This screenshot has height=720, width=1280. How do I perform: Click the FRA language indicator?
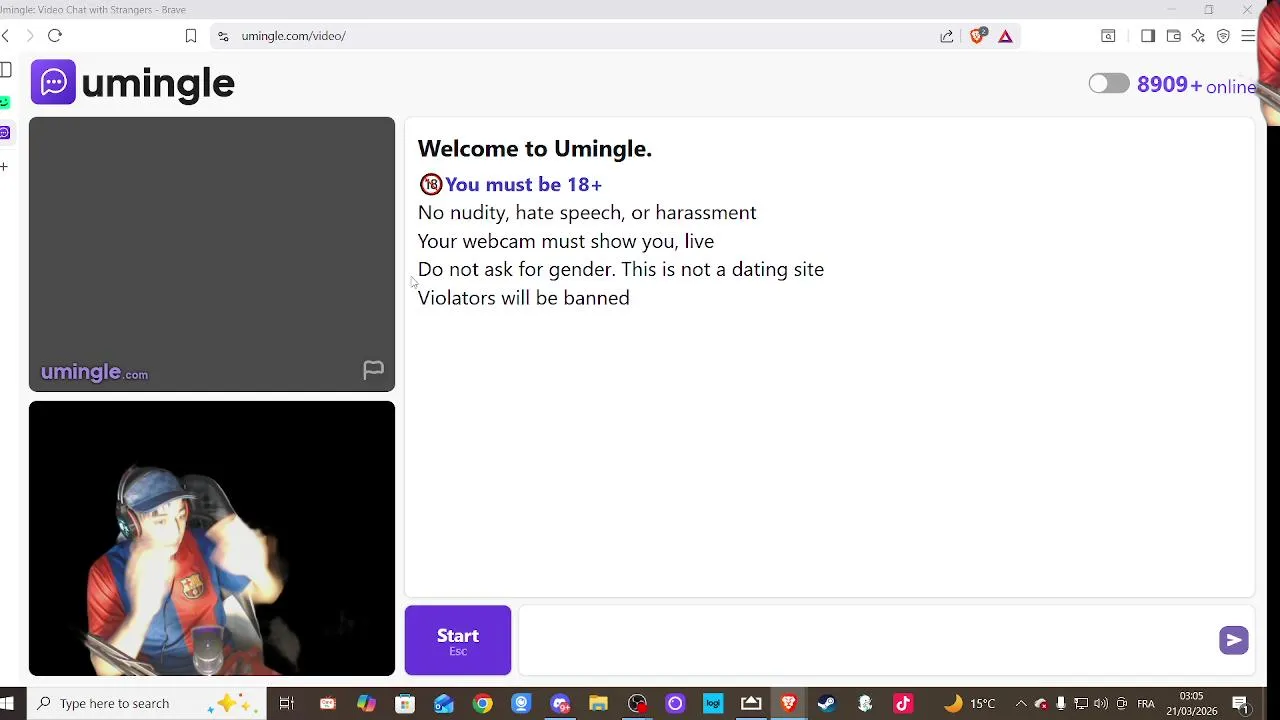coord(1146,704)
